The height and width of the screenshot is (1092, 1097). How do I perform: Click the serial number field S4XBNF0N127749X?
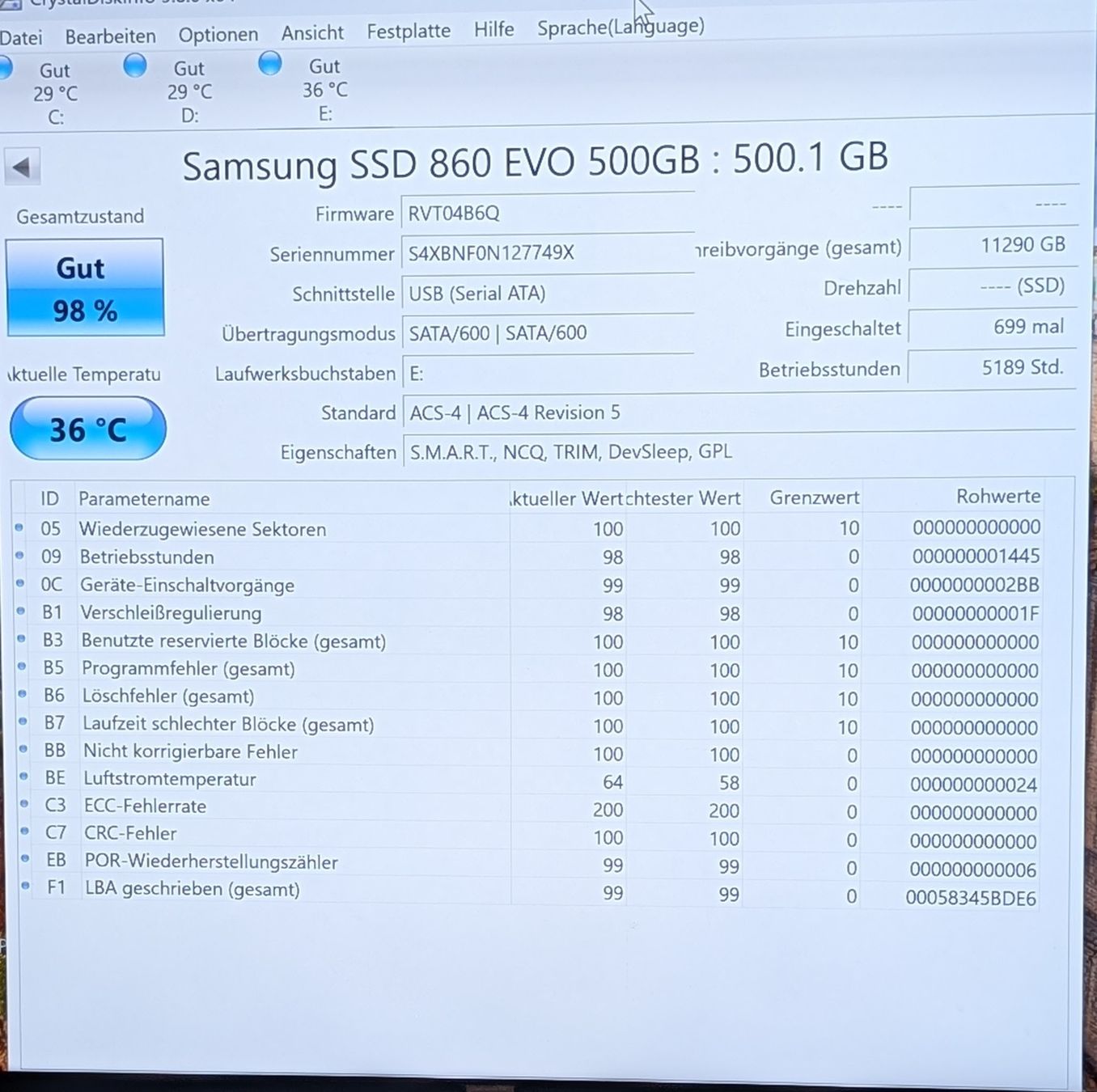tap(548, 252)
